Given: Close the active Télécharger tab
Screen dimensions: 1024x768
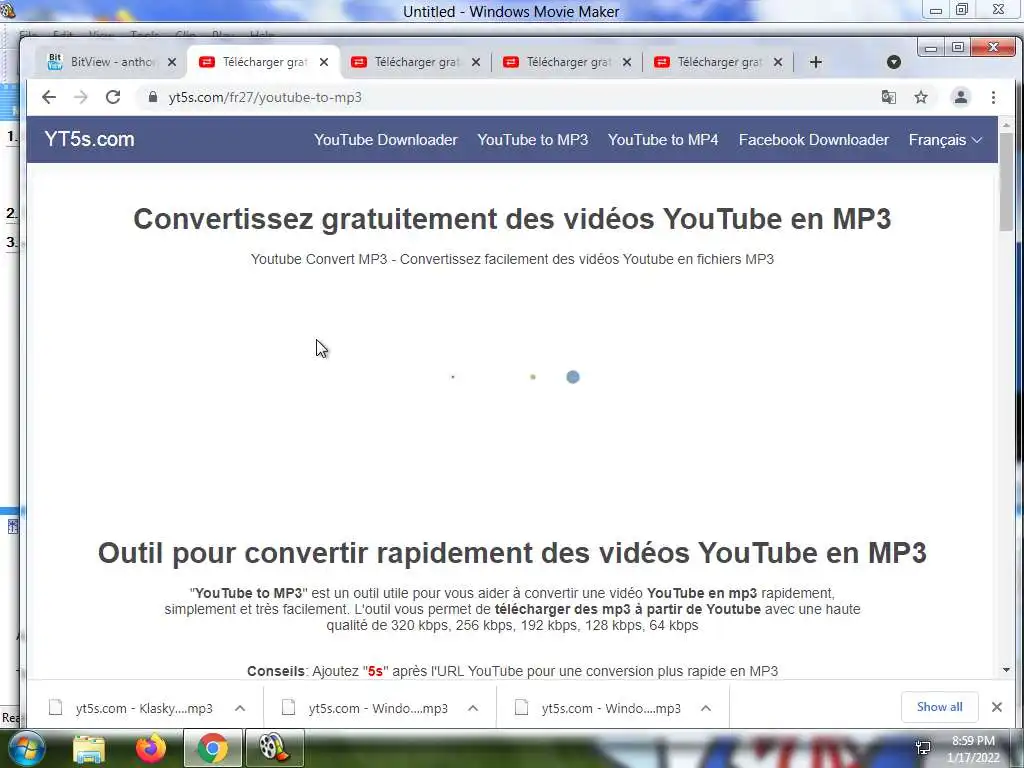Looking at the screenshot, I should pyautogui.click(x=324, y=62).
